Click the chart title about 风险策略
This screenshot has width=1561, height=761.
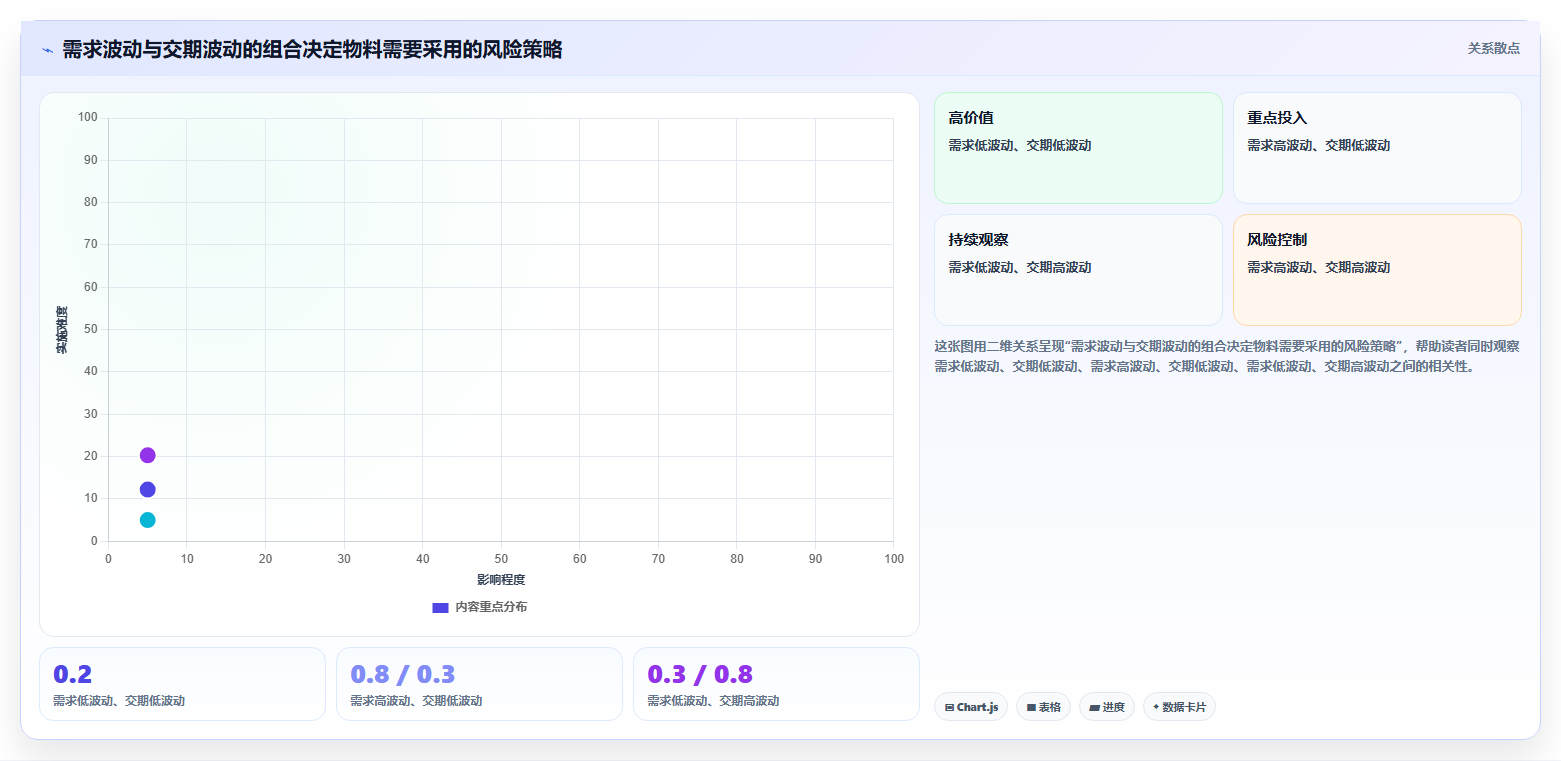[x=312, y=49]
